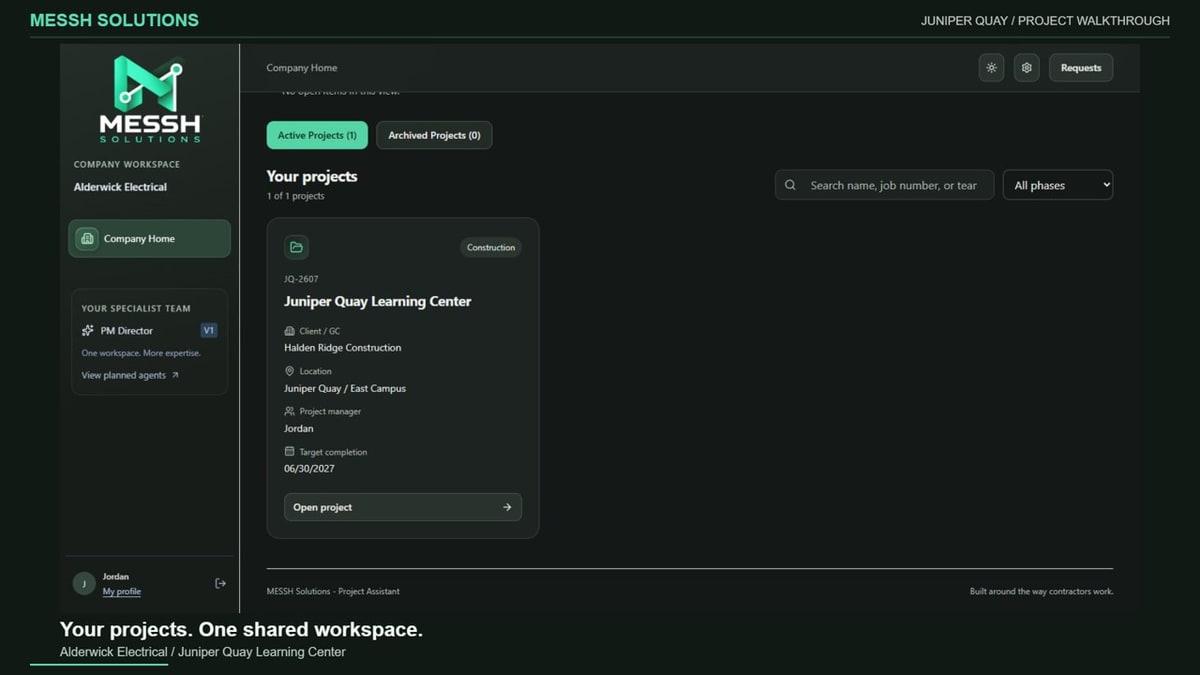Image resolution: width=1200 pixels, height=675 pixels.
Task: Click MESSH Solutions - Project Assistant footer
Action: (333, 591)
